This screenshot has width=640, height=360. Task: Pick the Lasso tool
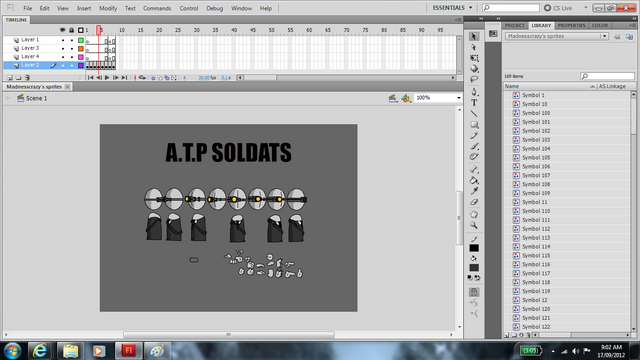(x=474, y=79)
